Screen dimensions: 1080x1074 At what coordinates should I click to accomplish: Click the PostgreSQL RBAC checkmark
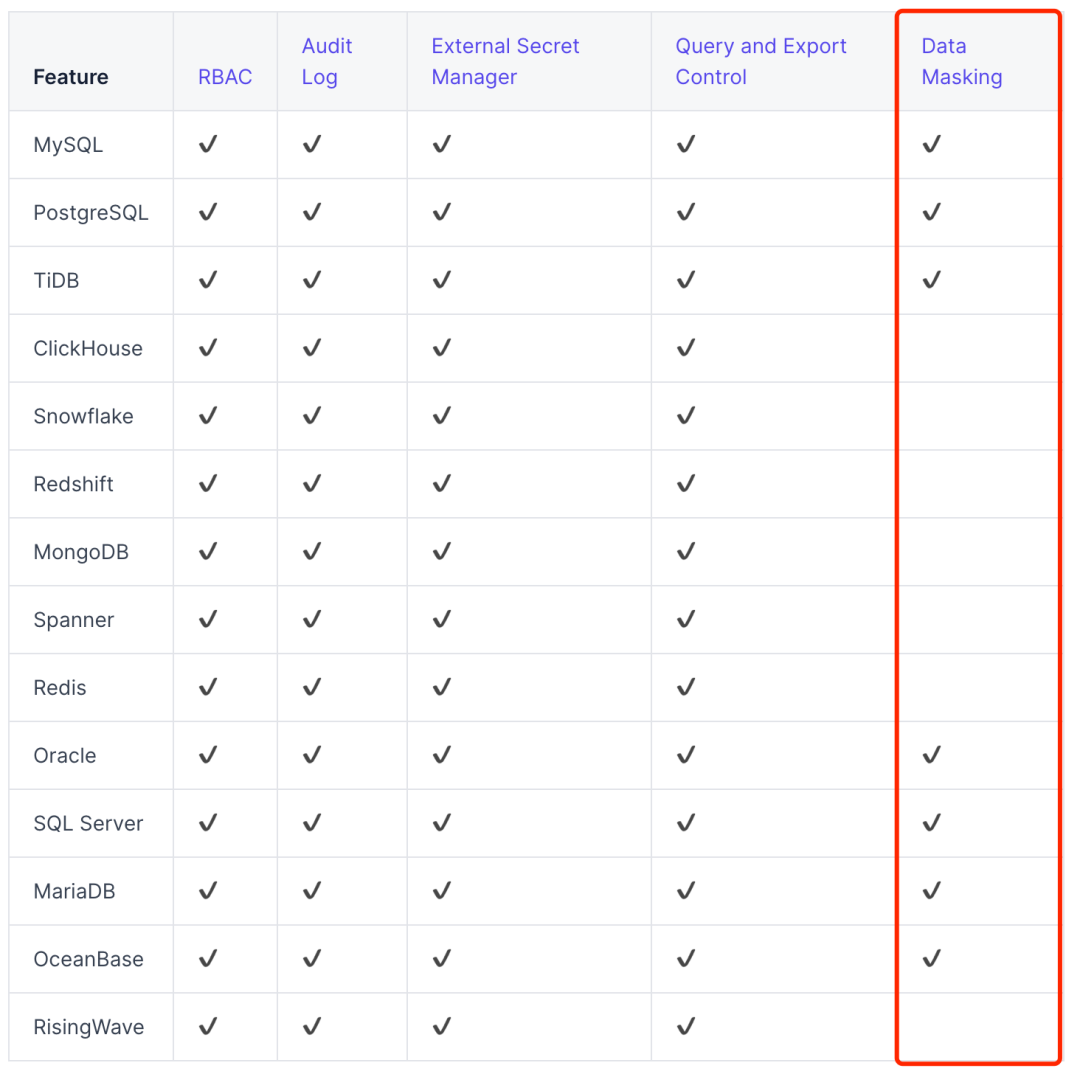tap(208, 212)
